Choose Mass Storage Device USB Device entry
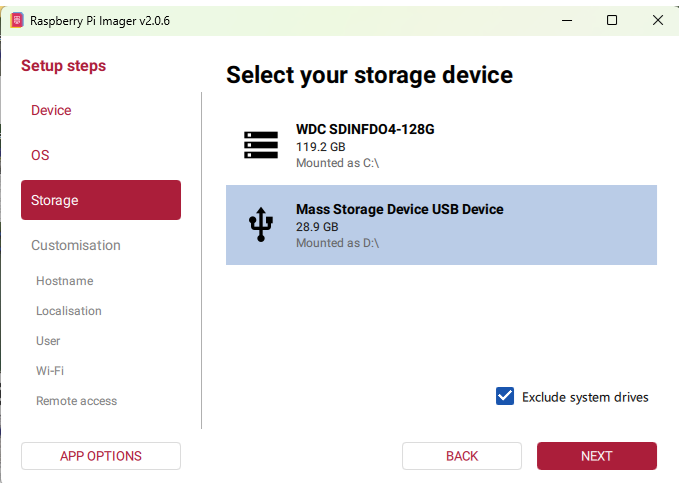Screen dimensions: 684x483 [x=440, y=225]
